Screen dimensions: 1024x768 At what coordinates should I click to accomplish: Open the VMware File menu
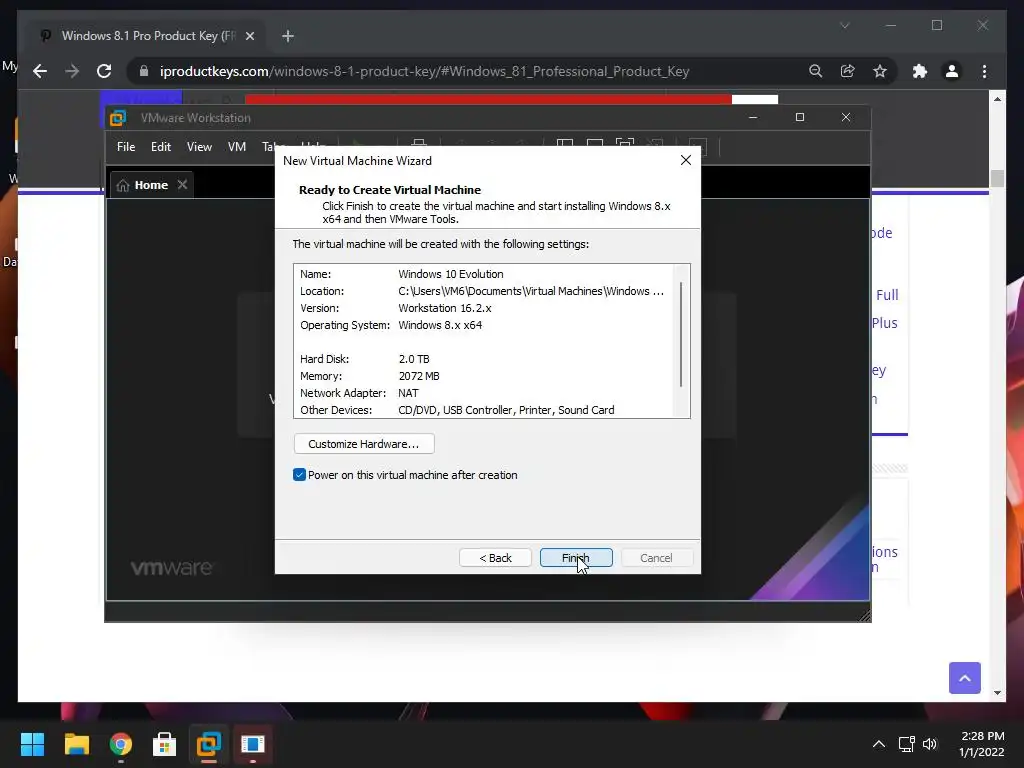coord(126,147)
